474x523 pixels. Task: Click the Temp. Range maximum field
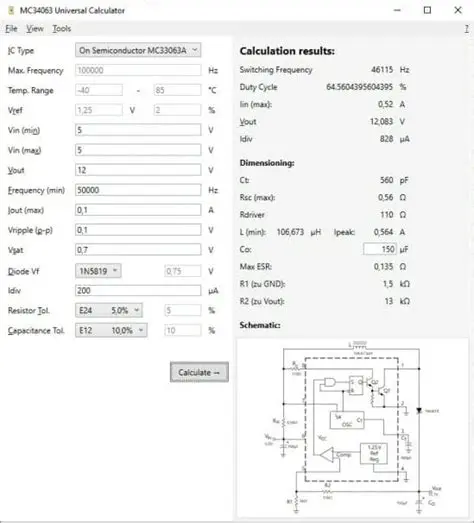[177, 90]
